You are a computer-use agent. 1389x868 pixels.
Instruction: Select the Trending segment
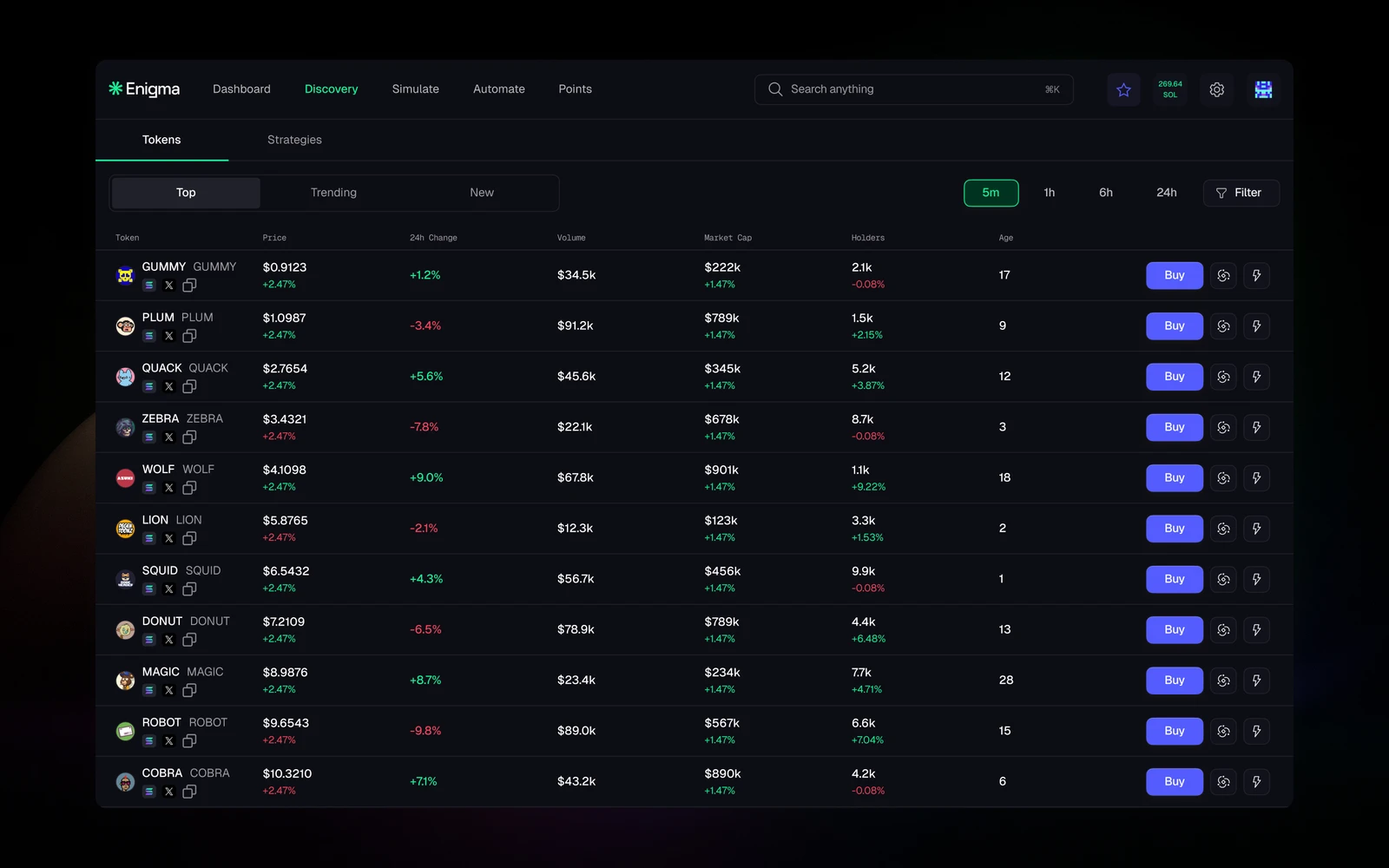coord(334,193)
